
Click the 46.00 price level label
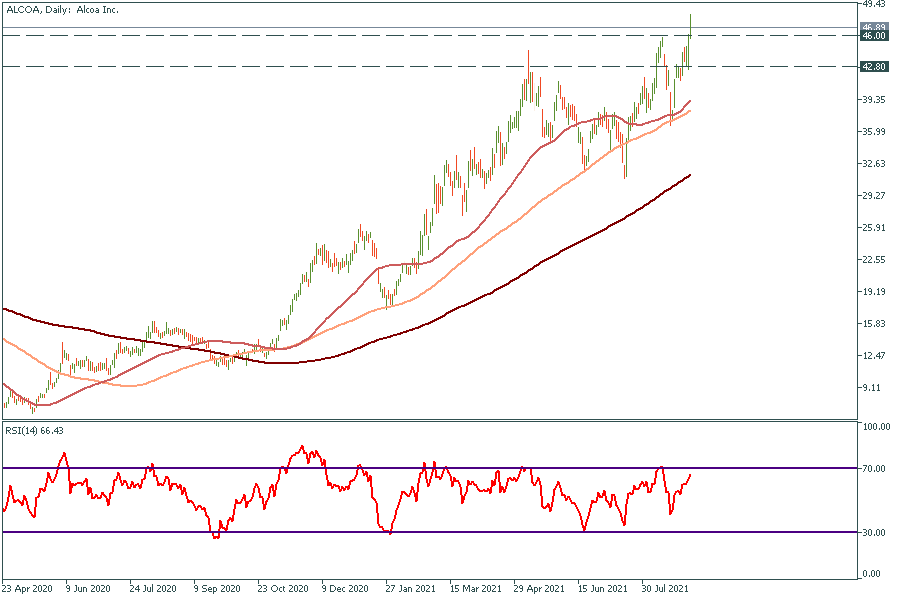pos(874,36)
